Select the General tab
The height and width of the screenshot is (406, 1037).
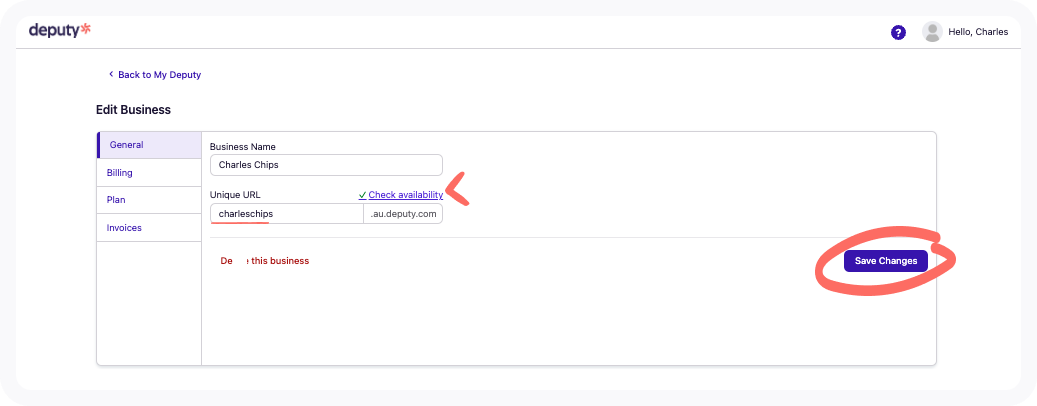pos(149,145)
